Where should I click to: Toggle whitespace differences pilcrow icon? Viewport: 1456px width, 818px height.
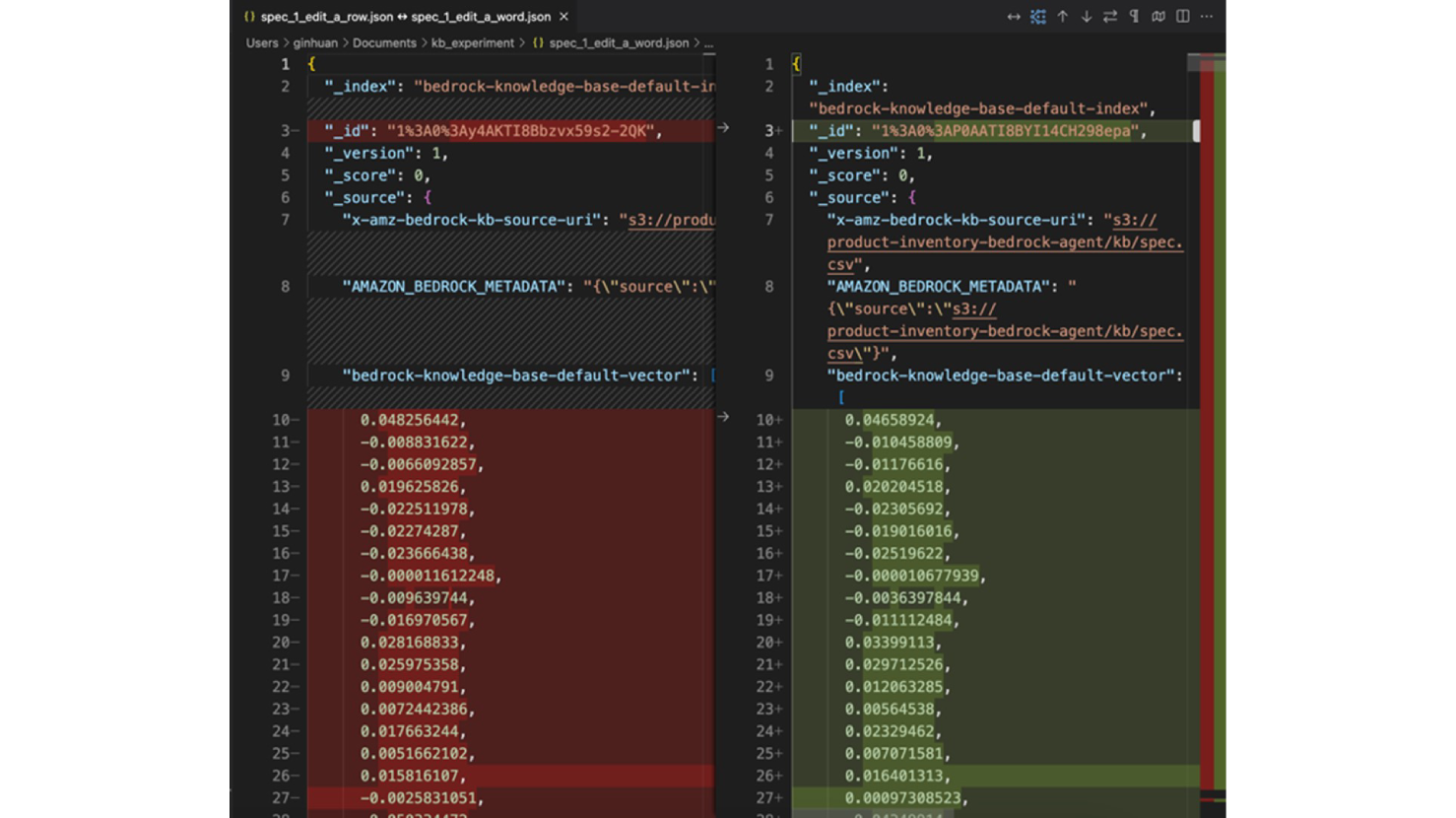coord(1134,17)
